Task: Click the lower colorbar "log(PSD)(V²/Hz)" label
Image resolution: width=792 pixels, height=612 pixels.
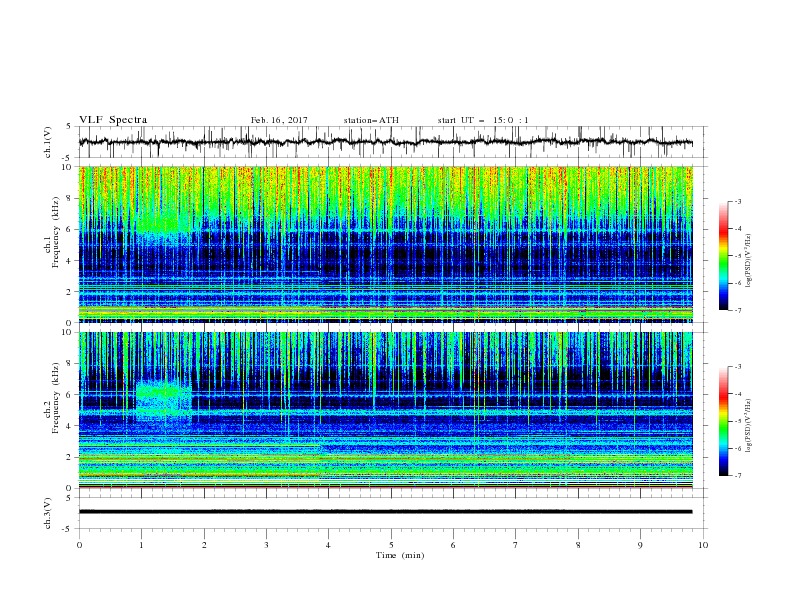Action: 749,425
